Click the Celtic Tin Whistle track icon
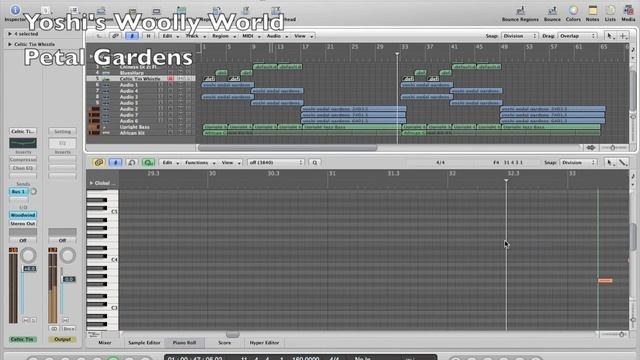This screenshot has height=360, width=640. 106,79
